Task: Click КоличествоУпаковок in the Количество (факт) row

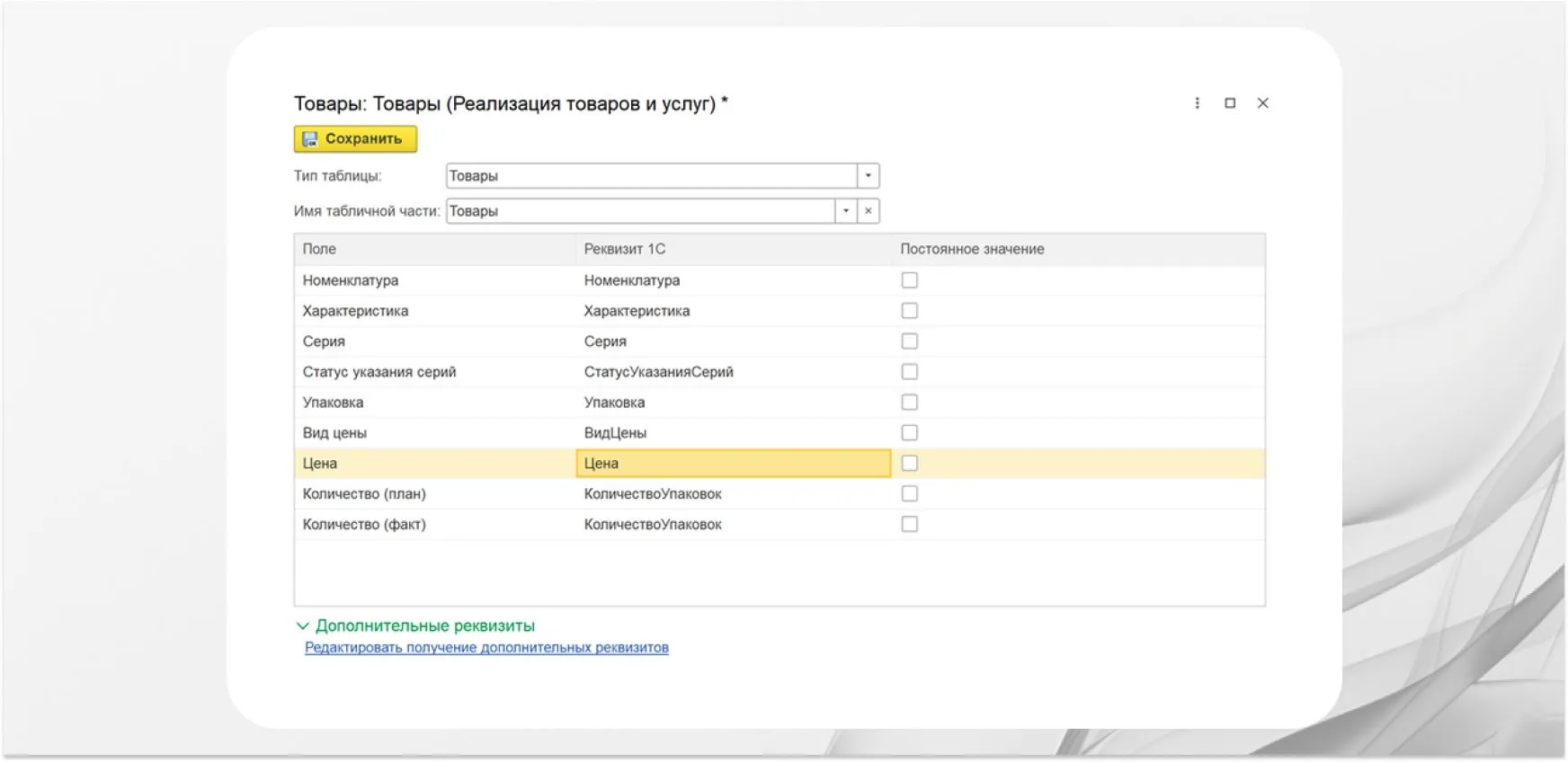Action: click(x=734, y=524)
